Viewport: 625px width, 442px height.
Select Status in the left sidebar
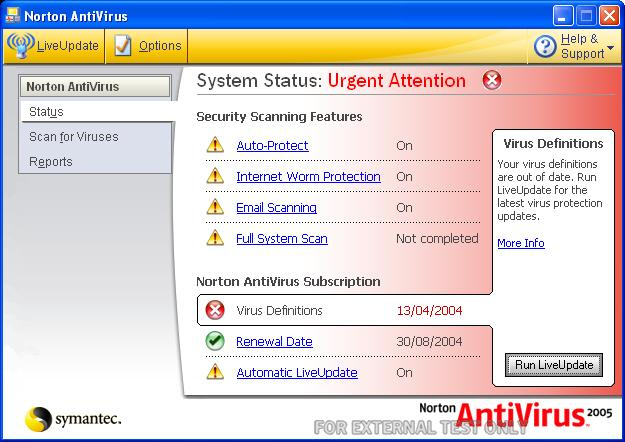[x=46, y=112]
